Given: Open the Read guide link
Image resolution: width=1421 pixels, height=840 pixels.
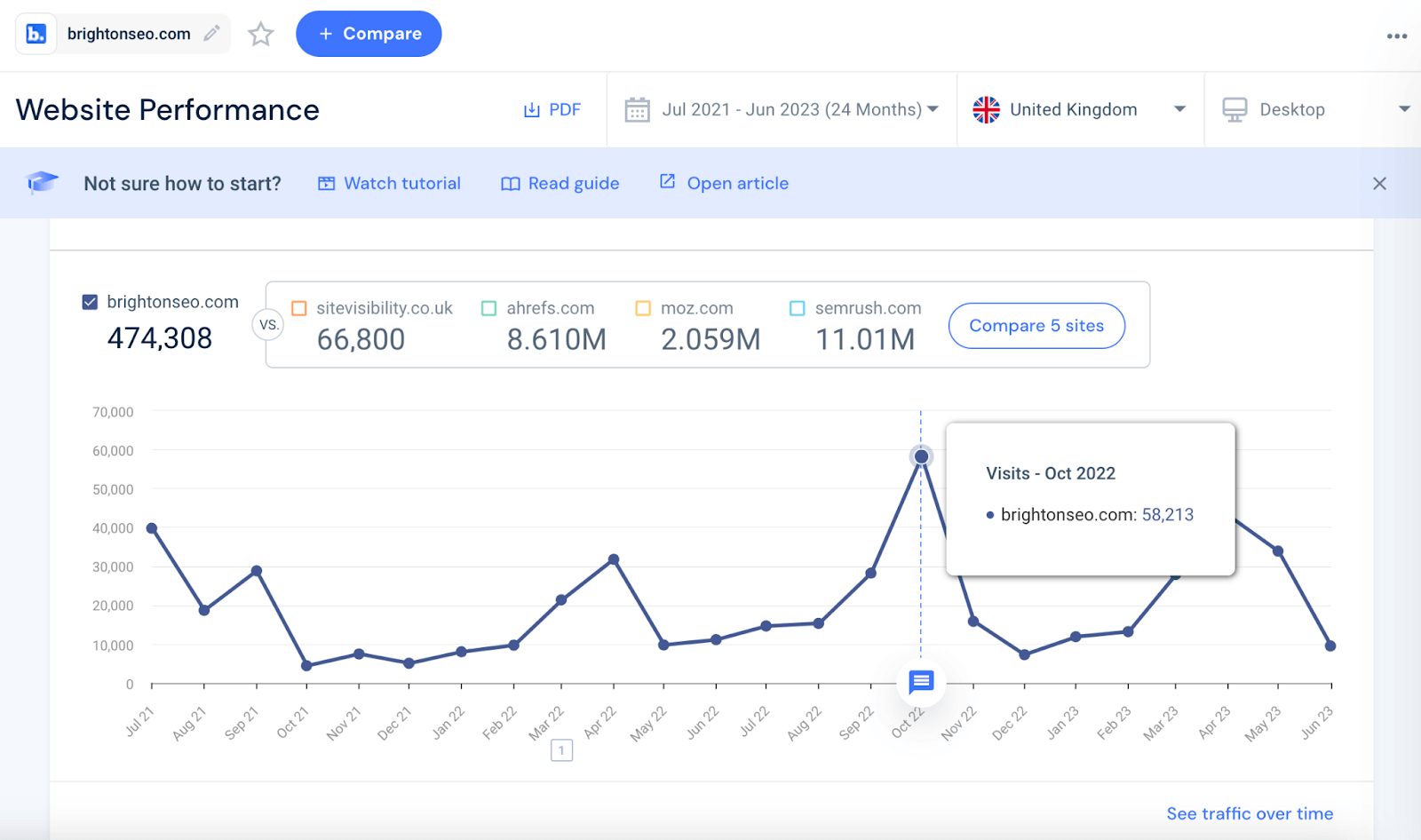Looking at the screenshot, I should tap(574, 184).
